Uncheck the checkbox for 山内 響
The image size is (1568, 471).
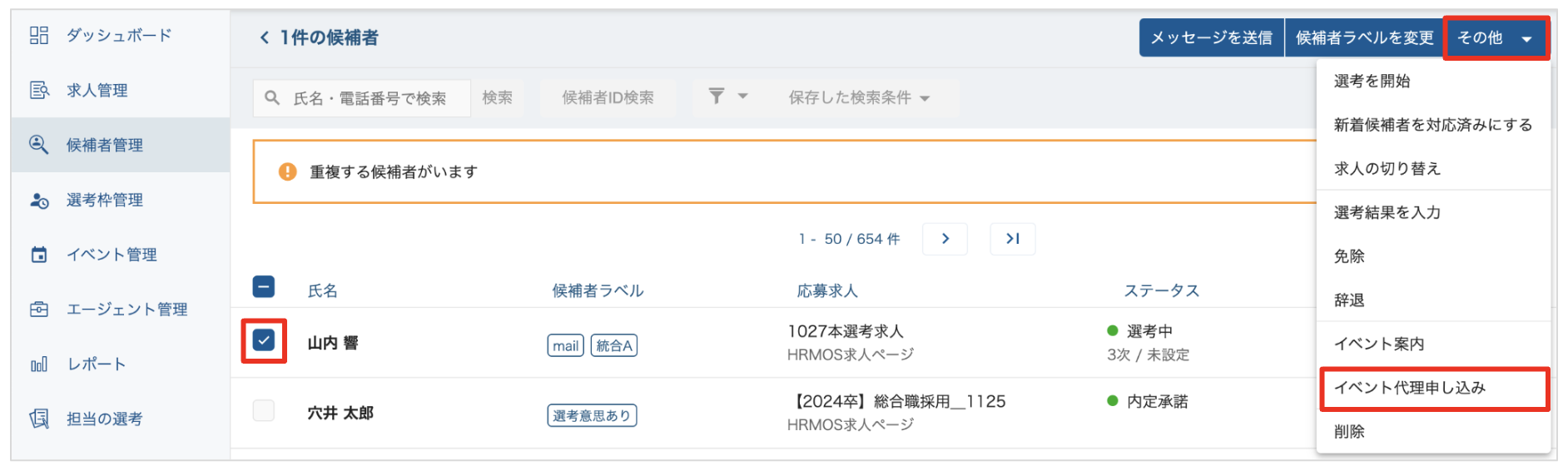pyautogui.click(x=264, y=340)
